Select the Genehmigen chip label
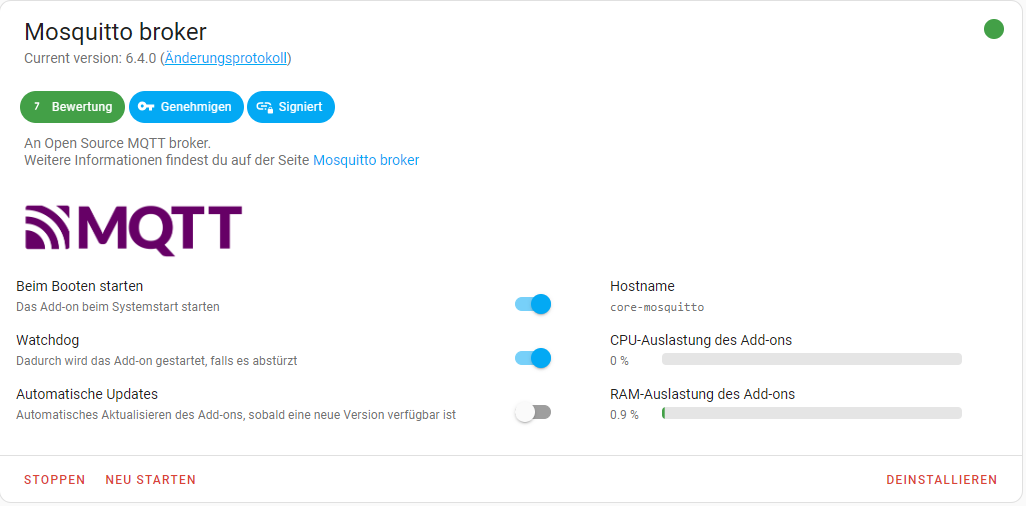The image size is (1026, 506). coord(196,107)
